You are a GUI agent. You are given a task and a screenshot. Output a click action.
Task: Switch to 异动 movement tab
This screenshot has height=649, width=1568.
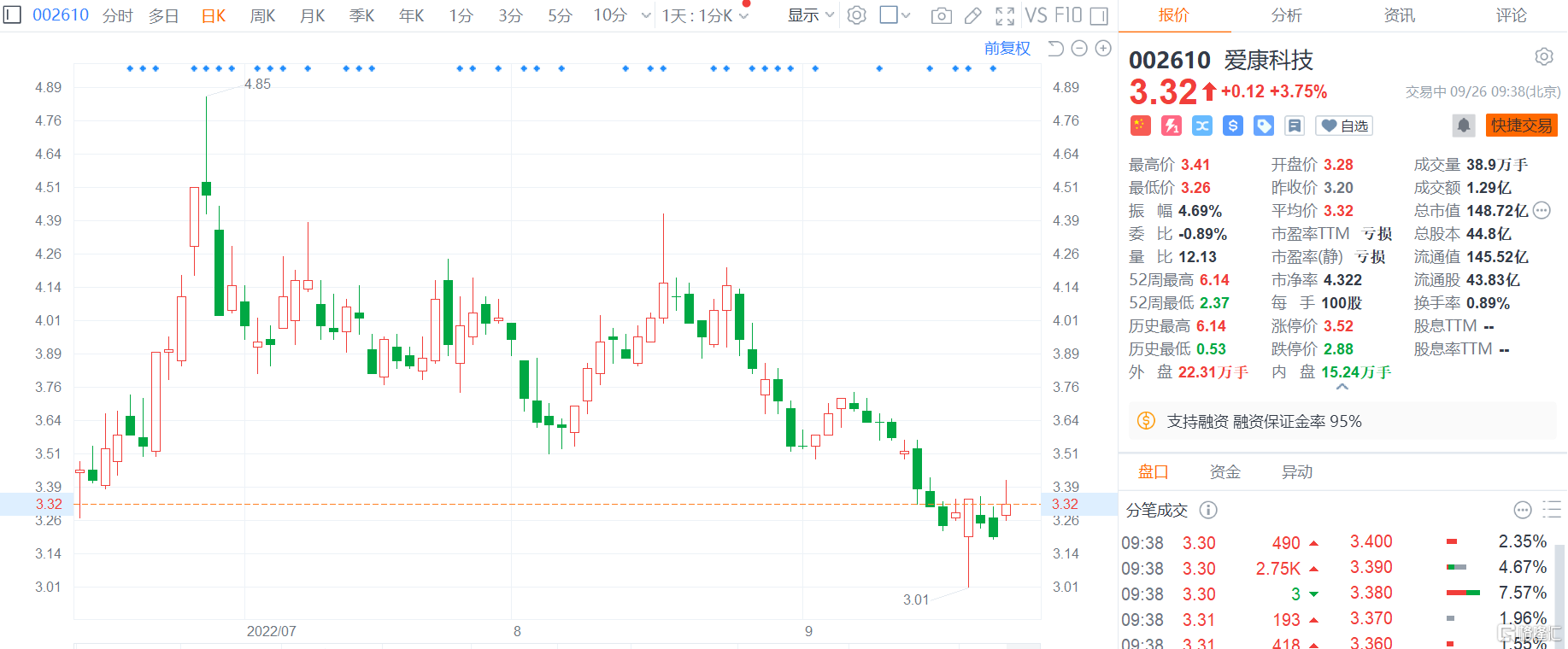click(x=1296, y=471)
